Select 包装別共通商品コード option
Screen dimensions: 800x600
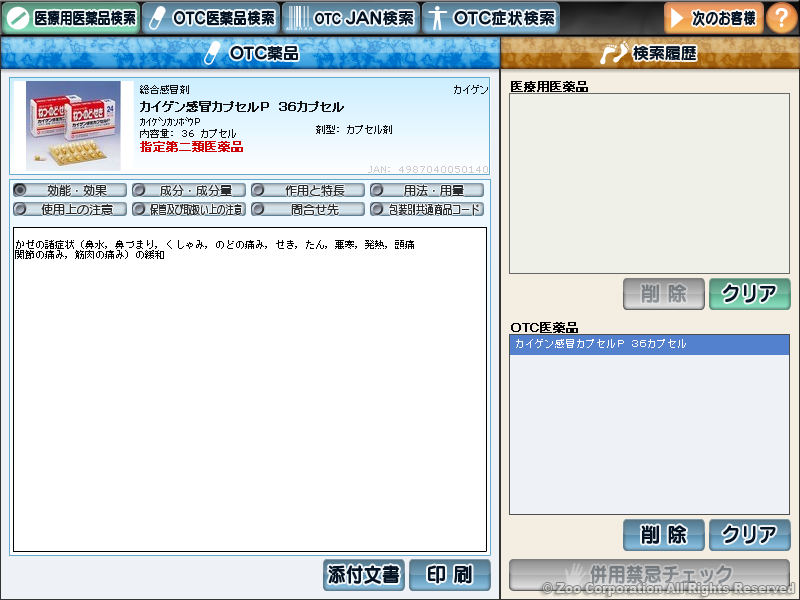tap(427, 209)
